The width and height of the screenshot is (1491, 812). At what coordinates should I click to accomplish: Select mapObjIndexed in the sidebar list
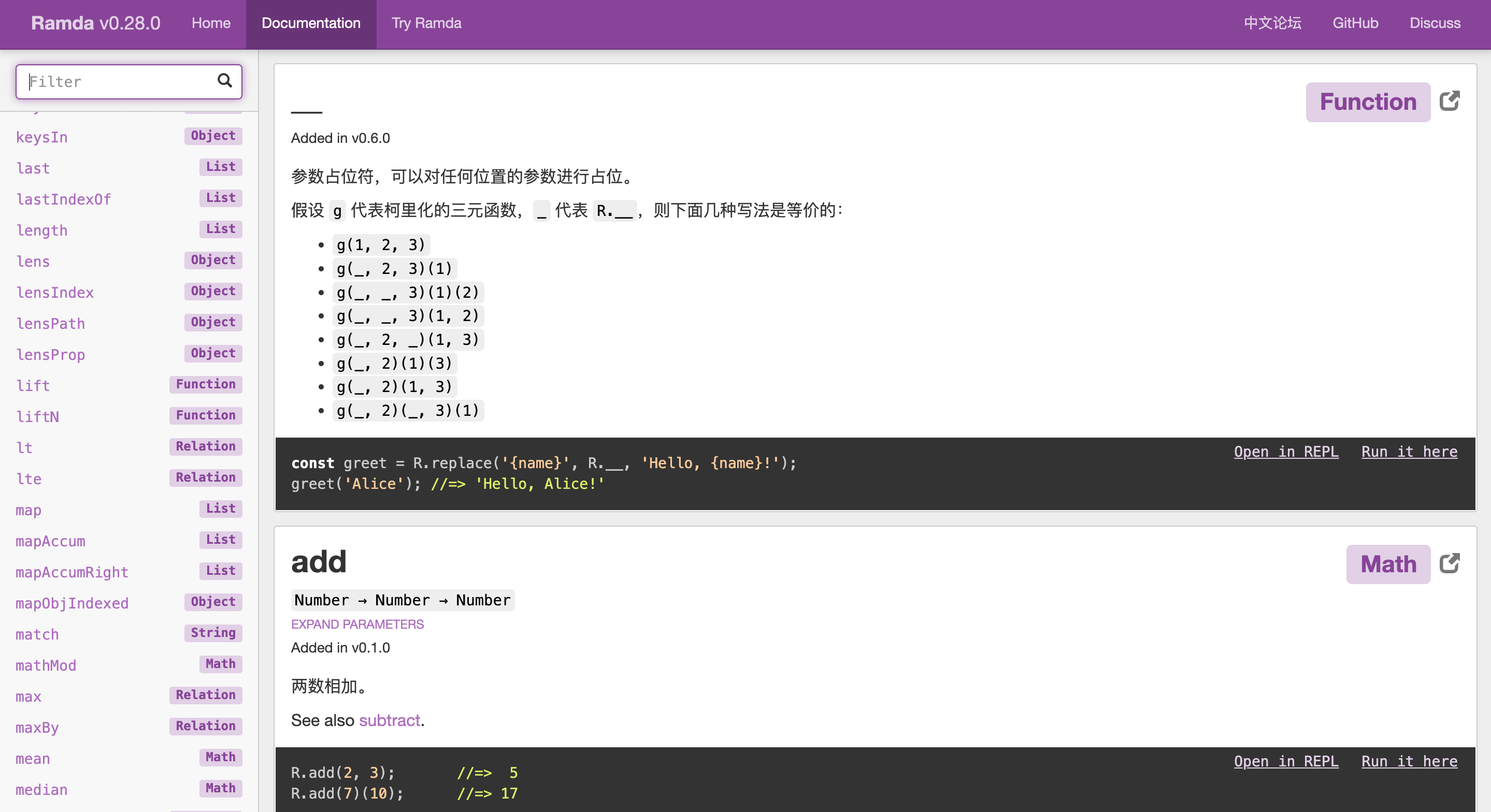(x=72, y=603)
